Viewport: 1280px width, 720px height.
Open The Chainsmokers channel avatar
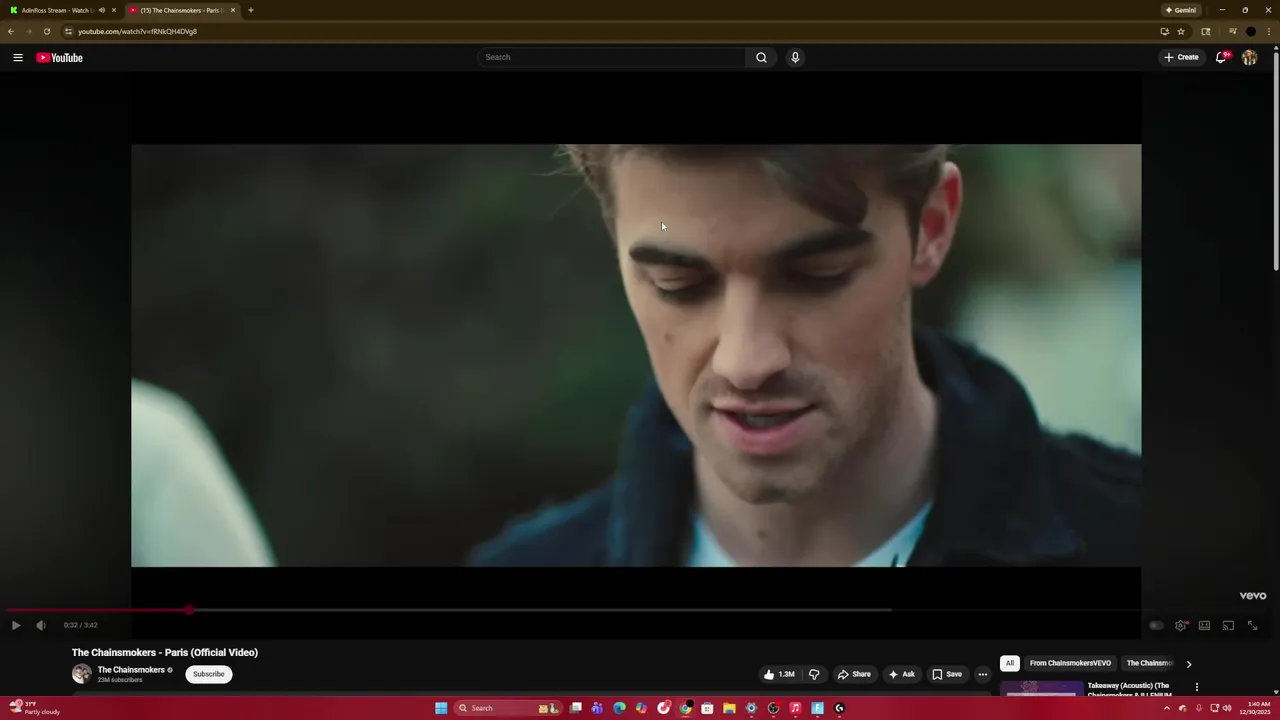point(82,674)
